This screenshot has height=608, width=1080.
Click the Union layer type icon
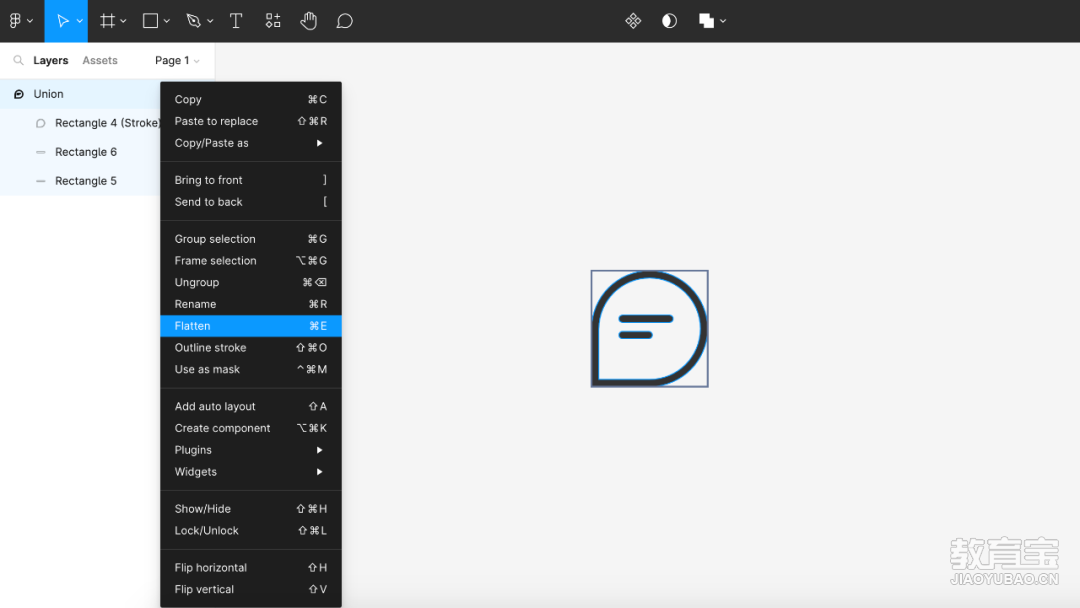pyautogui.click(x=19, y=94)
